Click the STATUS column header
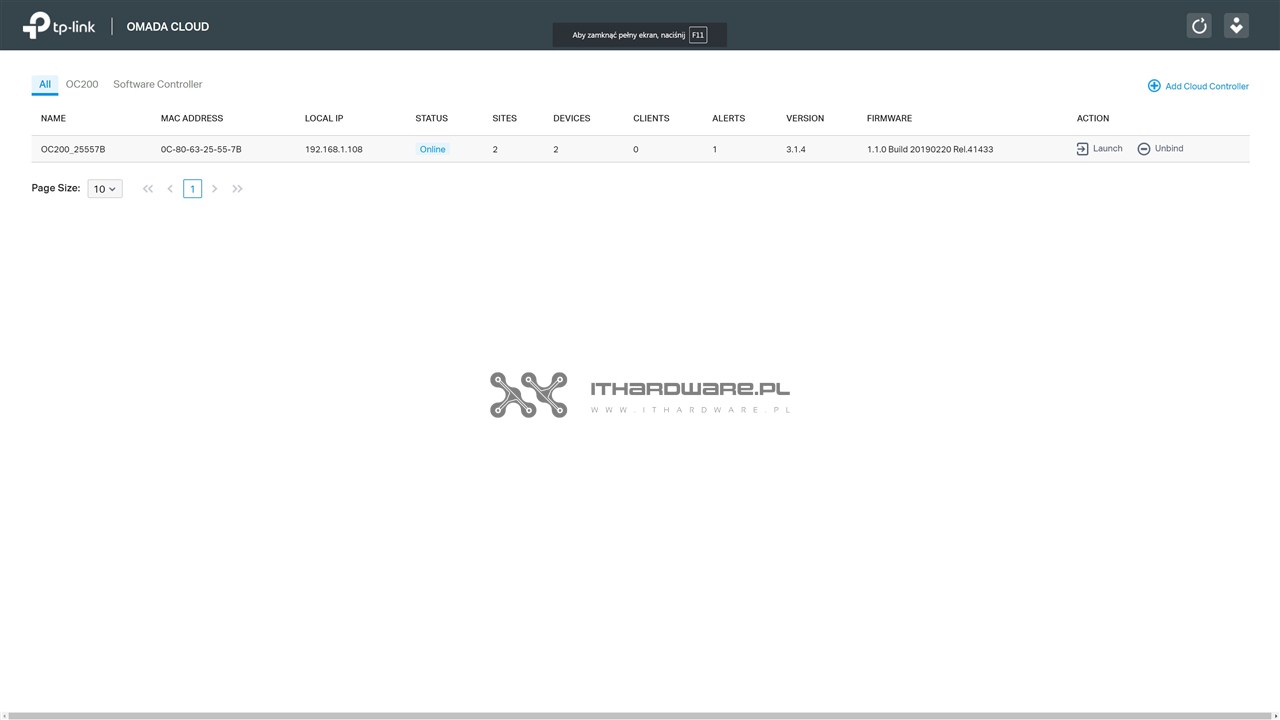The width and height of the screenshot is (1280, 720). pyautogui.click(x=432, y=119)
